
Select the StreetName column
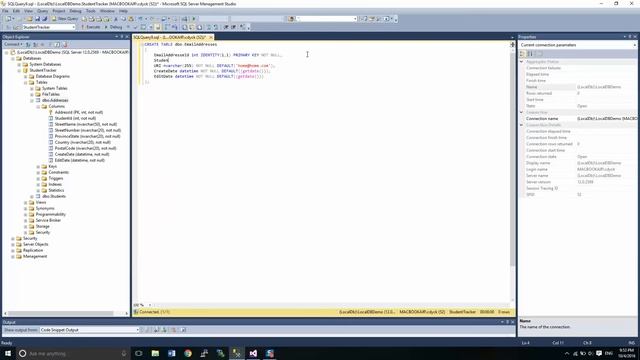[x=86, y=124]
